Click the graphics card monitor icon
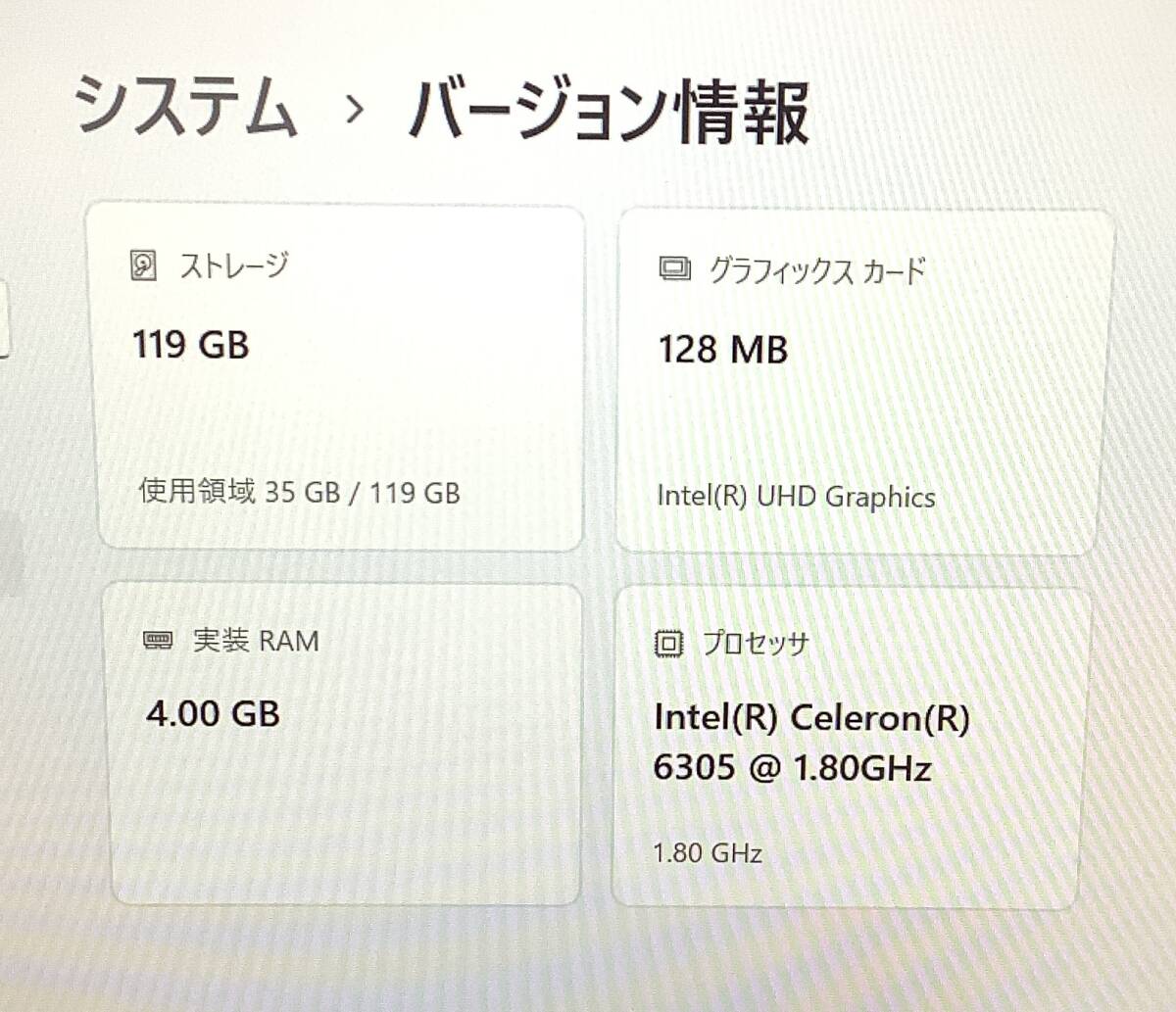Image resolution: width=1176 pixels, height=1012 pixels. (x=674, y=269)
